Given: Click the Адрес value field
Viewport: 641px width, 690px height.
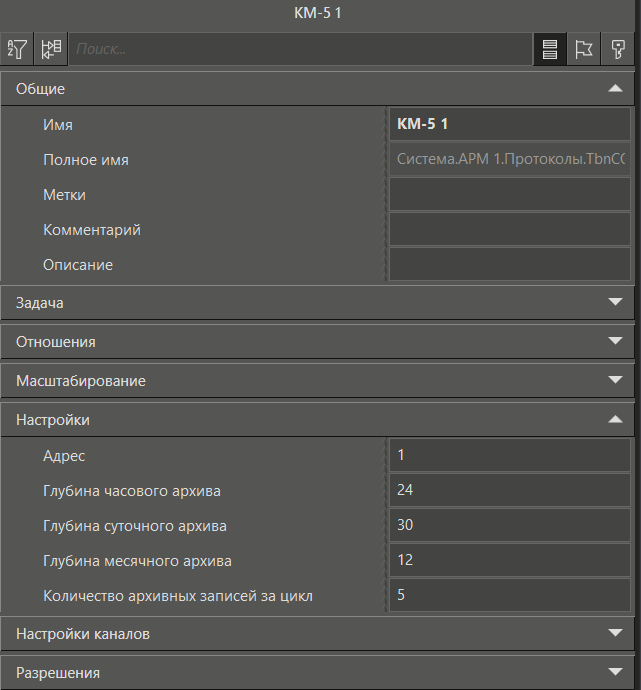Looking at the screenshot, I should 510,456.
